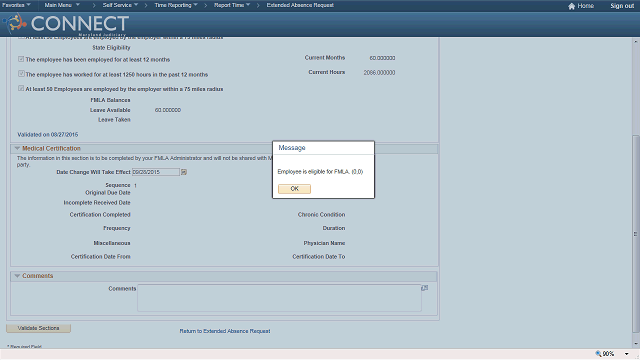Click the scroll up arrow of page scrollbar
Image resolution: width=640 pixels, height=360 pixels.
click(x=636, y=42)
